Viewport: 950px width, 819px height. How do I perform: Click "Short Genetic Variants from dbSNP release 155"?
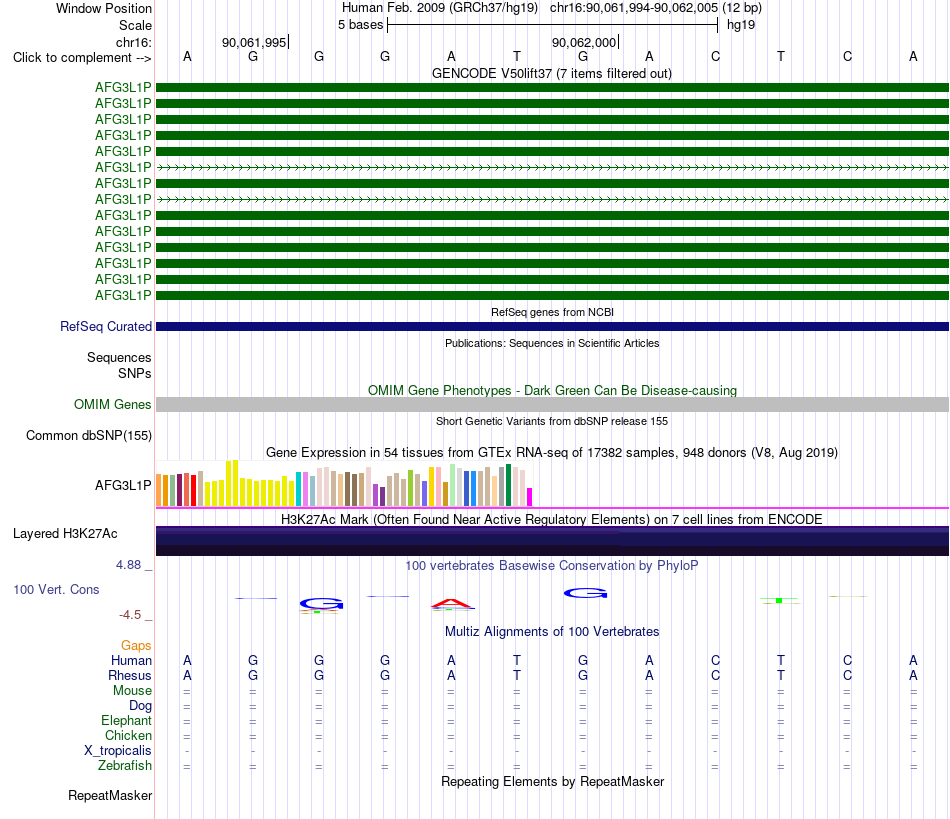pos(552,421)
